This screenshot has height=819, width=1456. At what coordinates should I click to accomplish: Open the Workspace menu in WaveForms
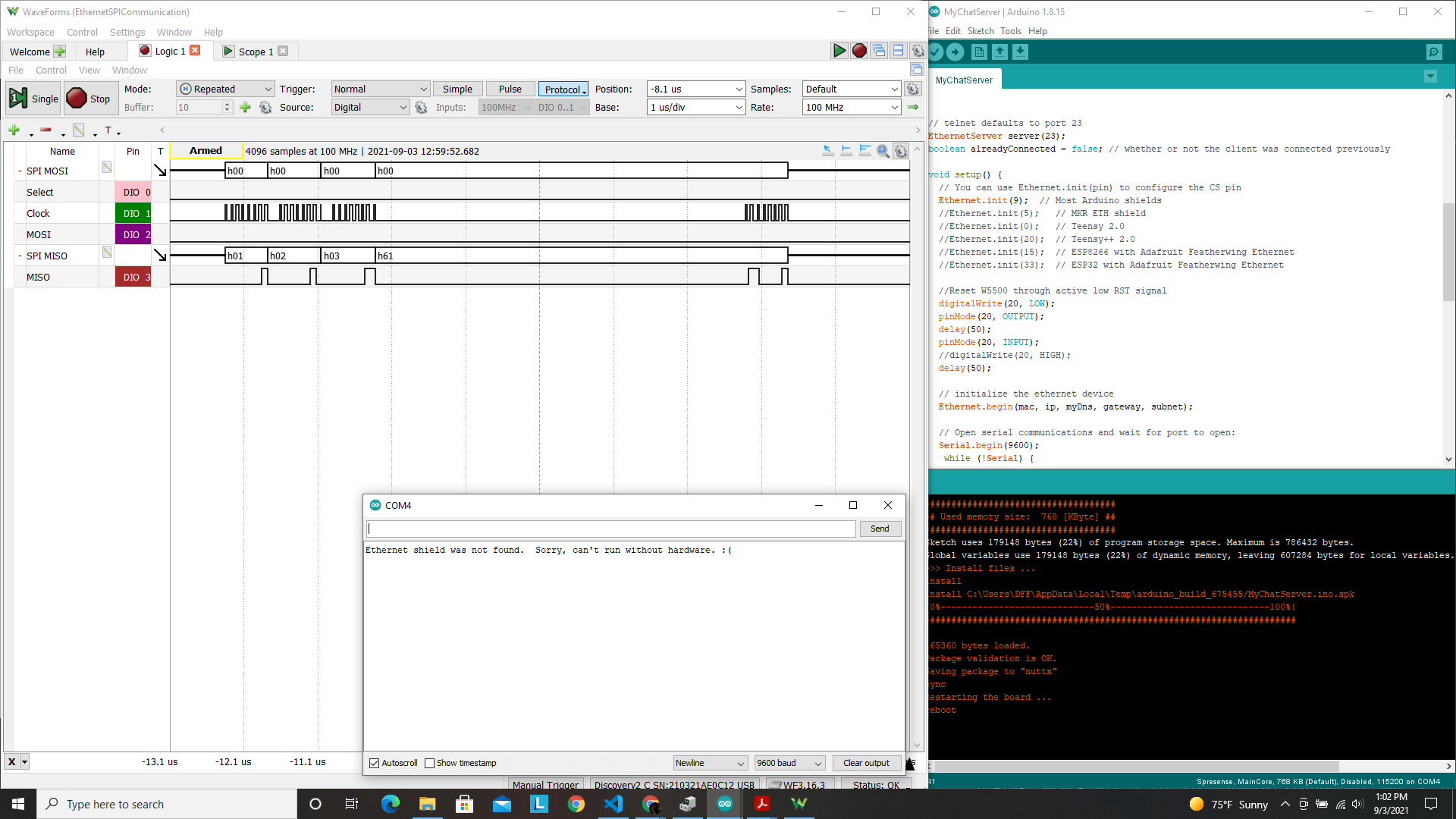point(30,32)
